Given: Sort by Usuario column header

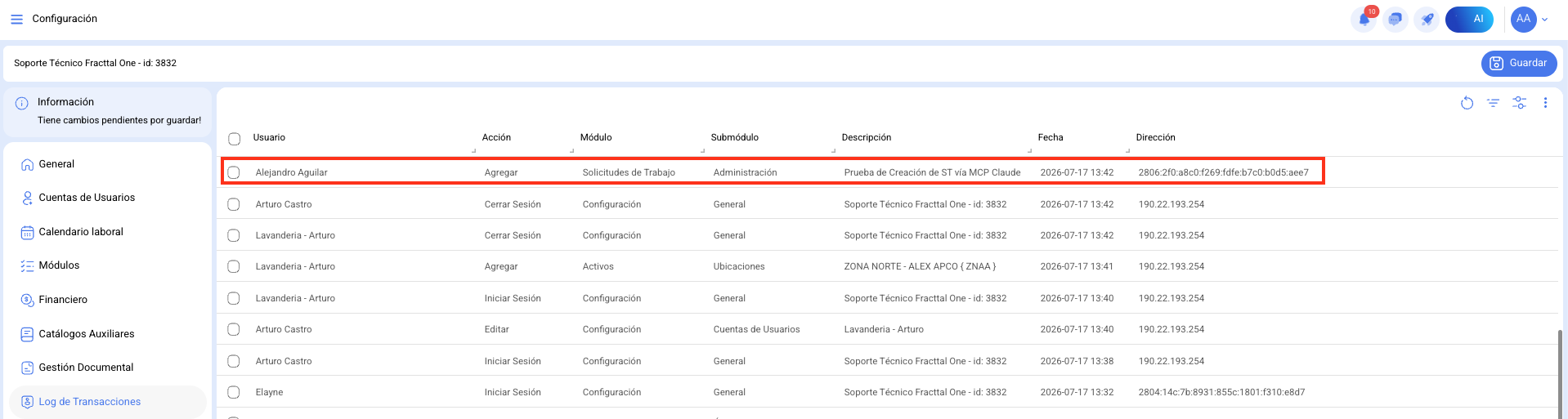Looking at the screenshot, I should 269,137.
